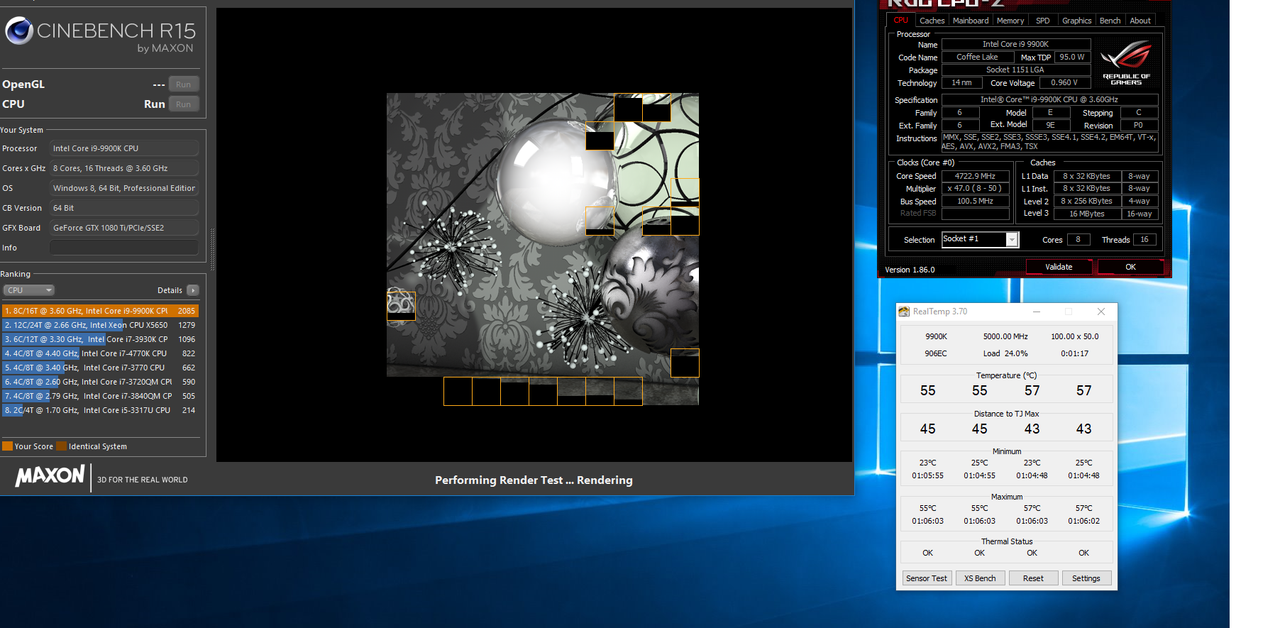This screenshot has width=1280, height=628.
Task: Click the Performing Render Test status text
Action: click(x=534, y=480)
